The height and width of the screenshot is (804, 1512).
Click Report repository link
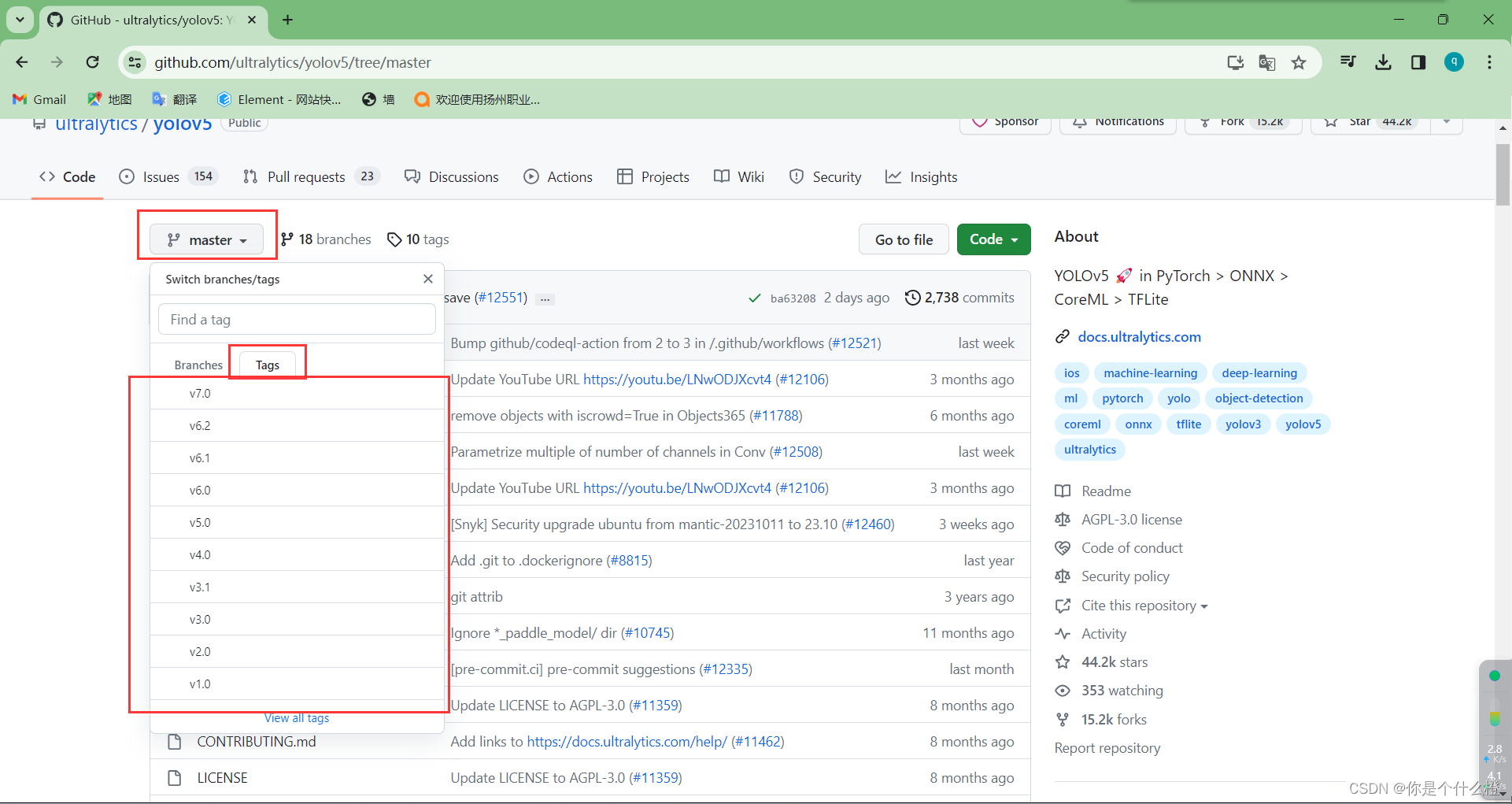tap(1107, 748)
